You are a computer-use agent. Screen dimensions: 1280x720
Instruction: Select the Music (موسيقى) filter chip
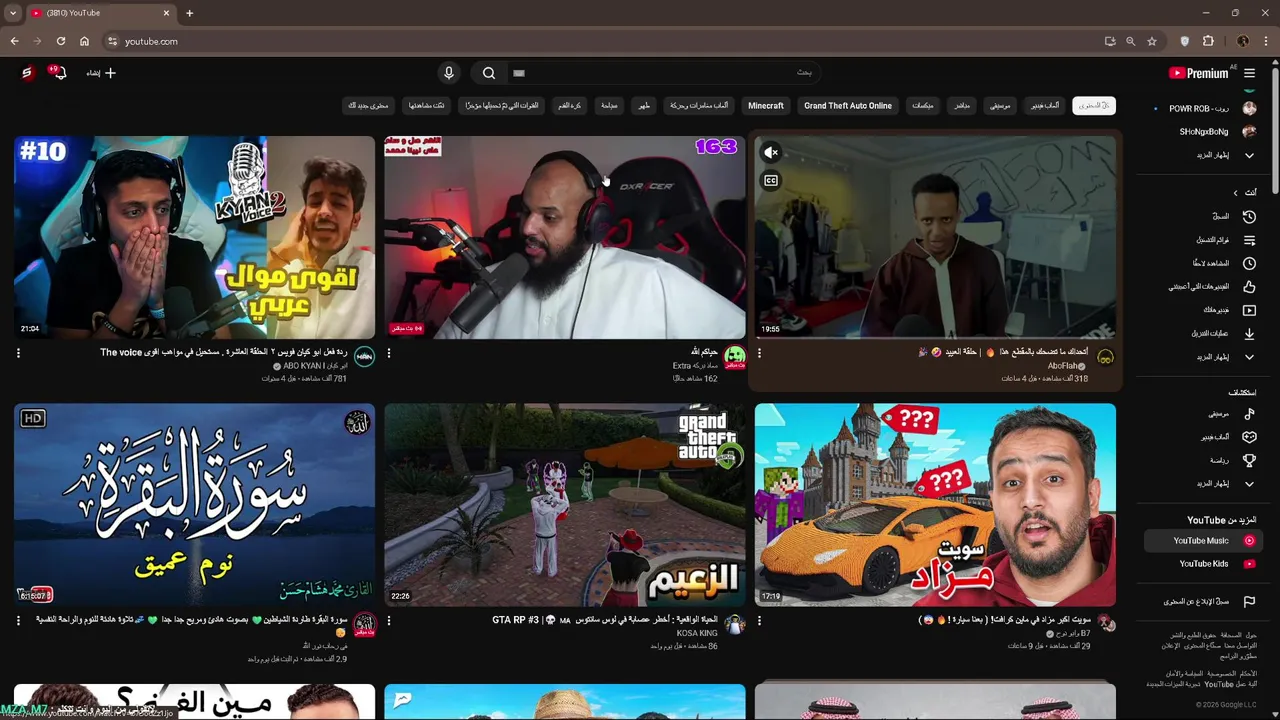coord(1000,105)
